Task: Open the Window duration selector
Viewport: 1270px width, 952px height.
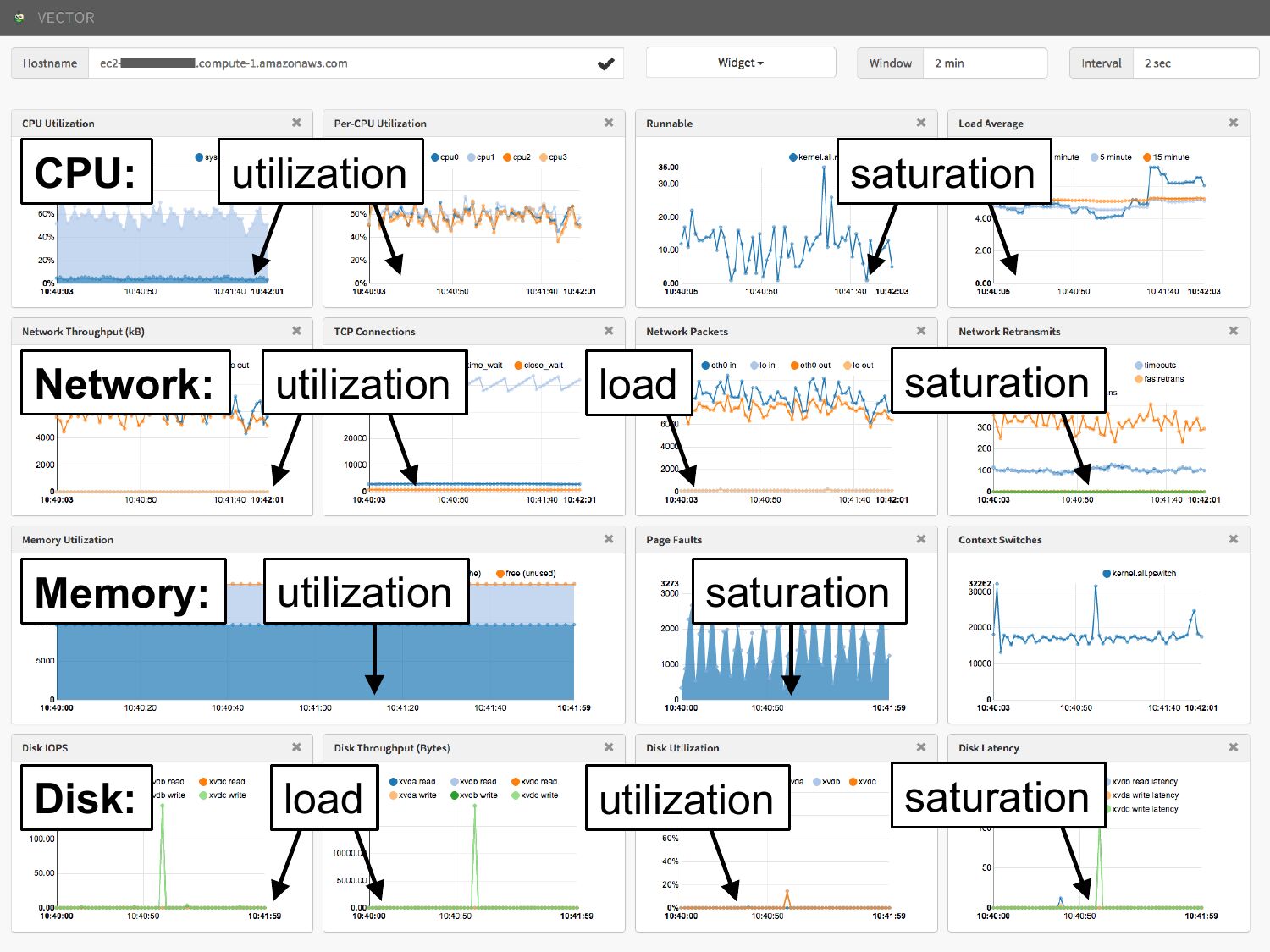Action: point(985,63)
